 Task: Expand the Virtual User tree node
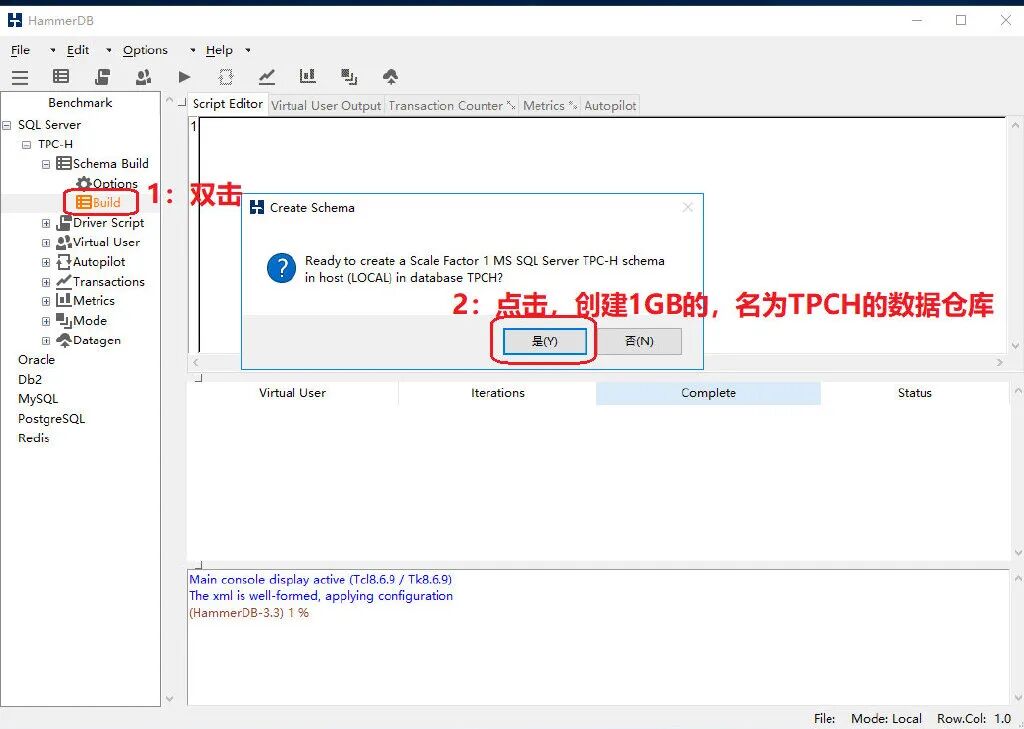(46, 243)
